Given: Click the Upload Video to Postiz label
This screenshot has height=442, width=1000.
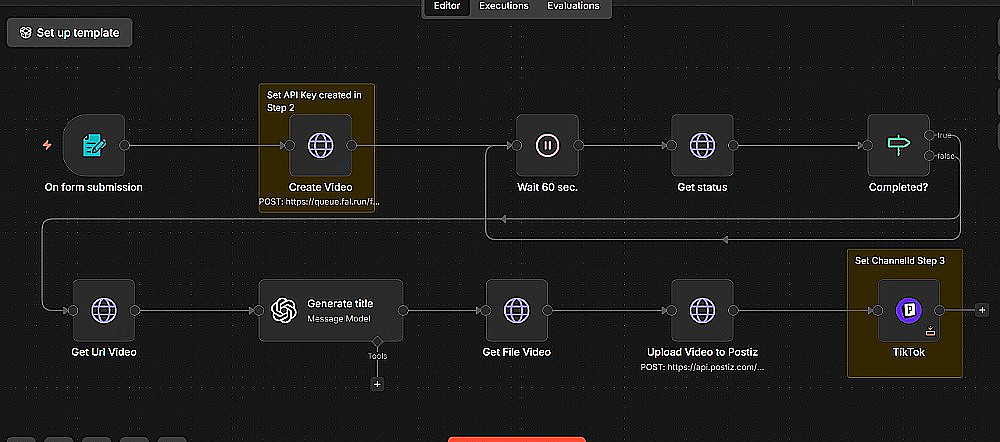Looking at the screenshot, I should (x=702, y=352).
